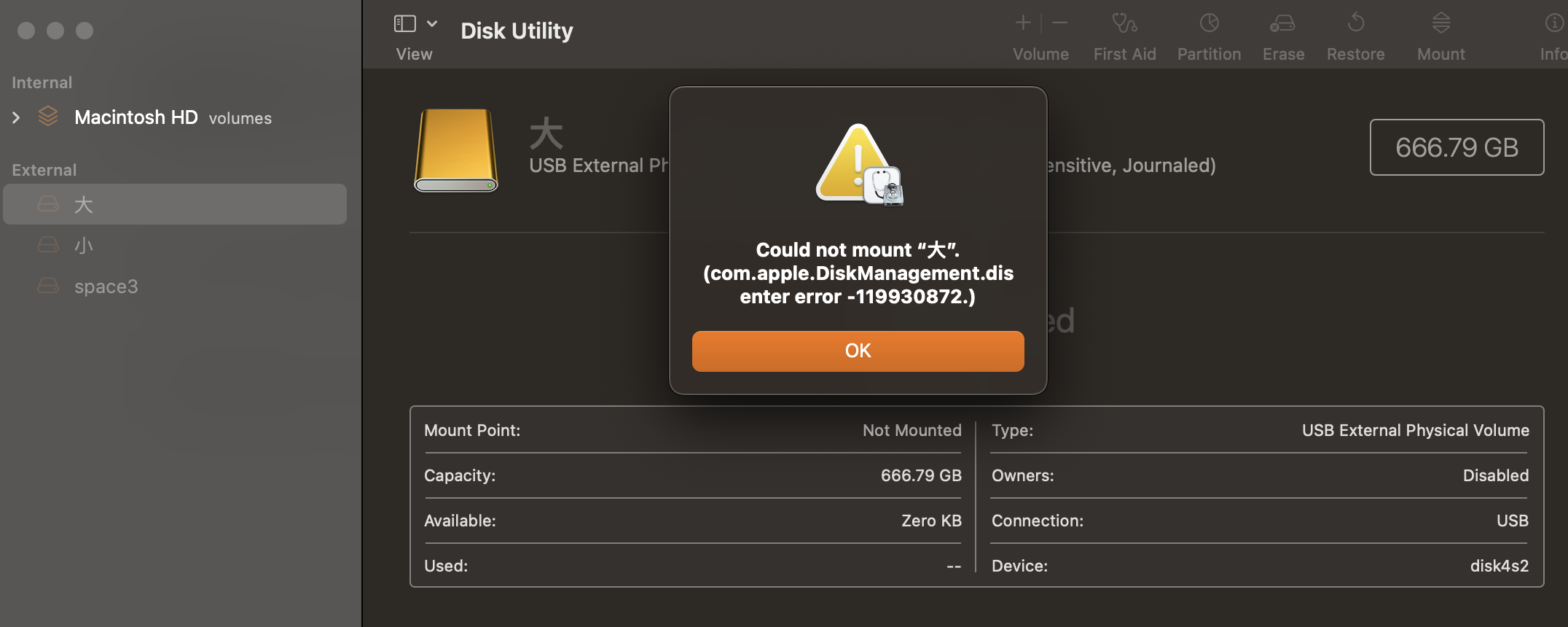This screenshot has height=627, width=1568.
Task: Click "USB External Physical Volume" type value
Action: click(x=1415, y=430)
